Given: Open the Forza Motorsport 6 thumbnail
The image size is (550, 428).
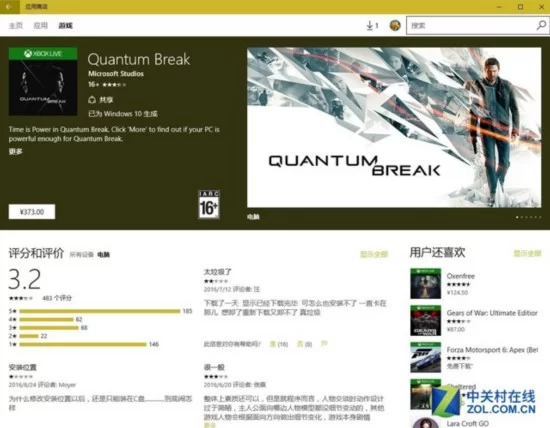Looking at the screenshot, I should click(425, 357).
